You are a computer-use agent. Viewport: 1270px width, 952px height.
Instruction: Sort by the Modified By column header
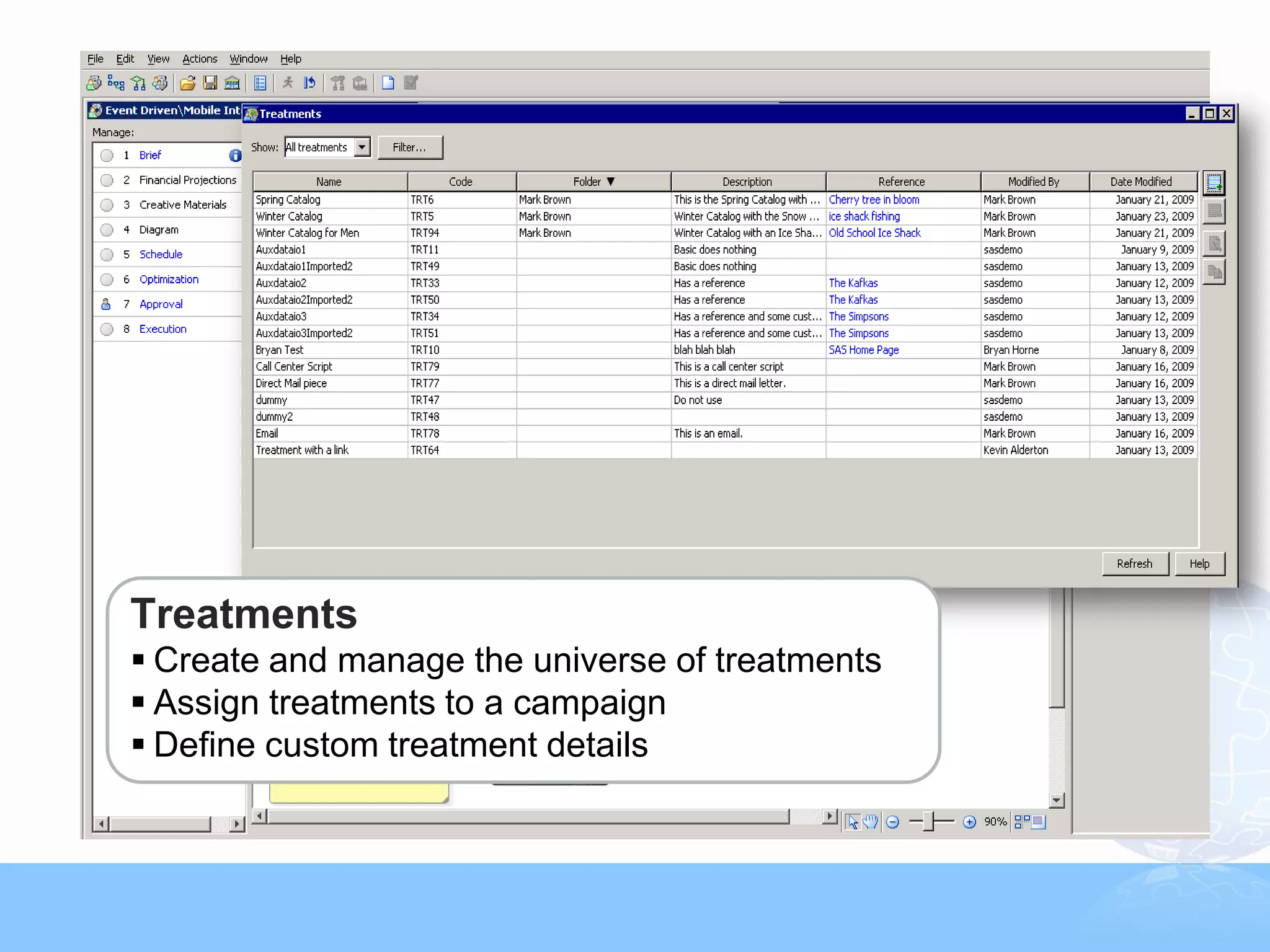pyautogui.click(x=1034, y=182)
